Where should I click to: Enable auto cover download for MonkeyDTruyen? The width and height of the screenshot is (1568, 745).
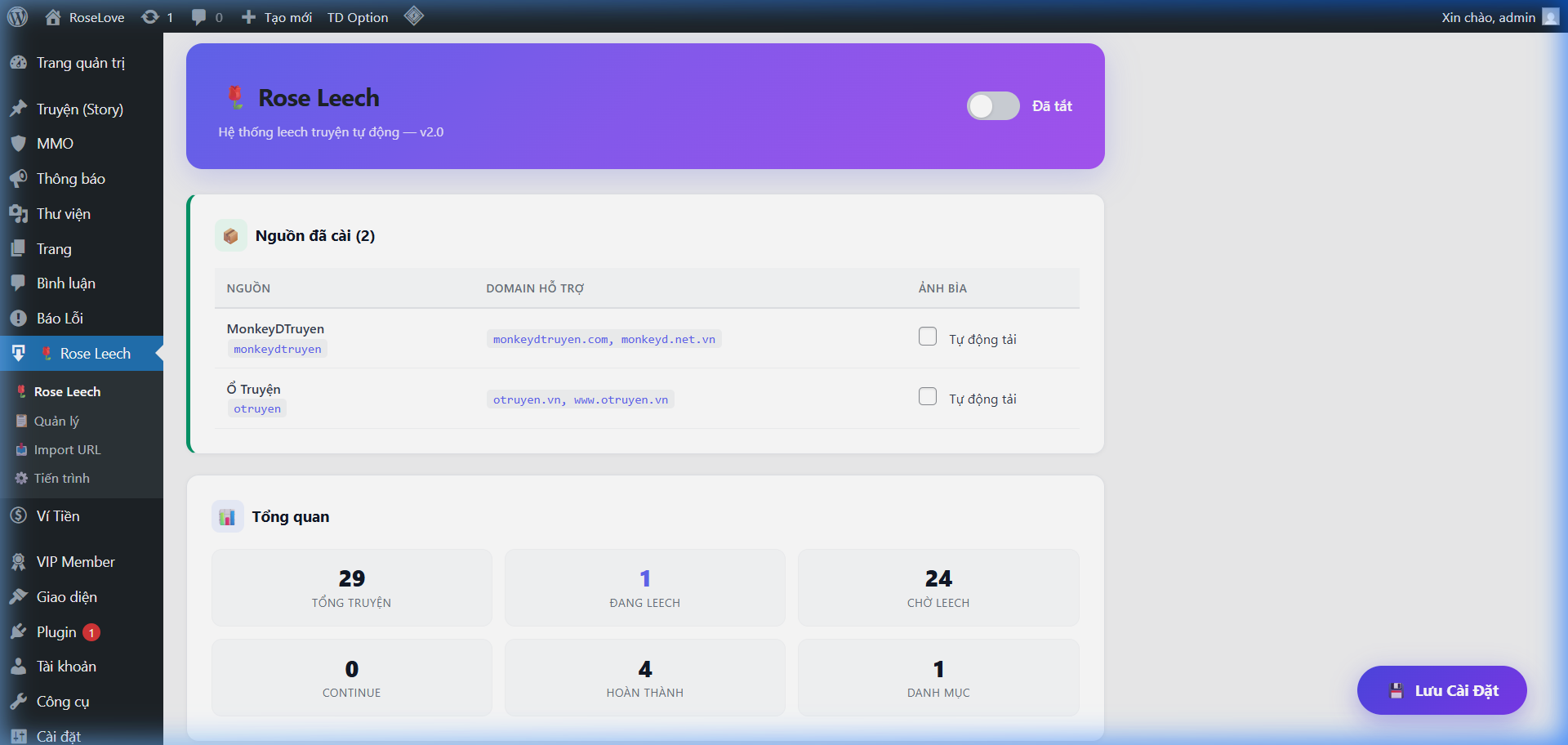click(x=928, y=337)
